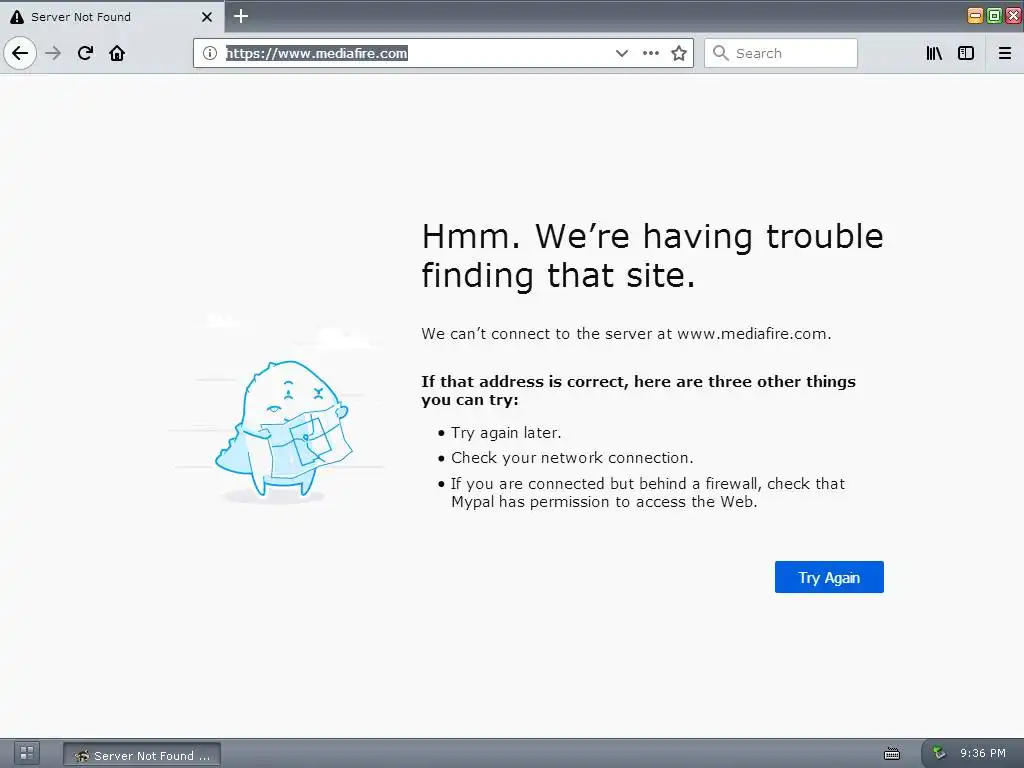Viewport: 1024px width, 768px height.
Task: Click the 9:36 PM clock
Action: 983,753
